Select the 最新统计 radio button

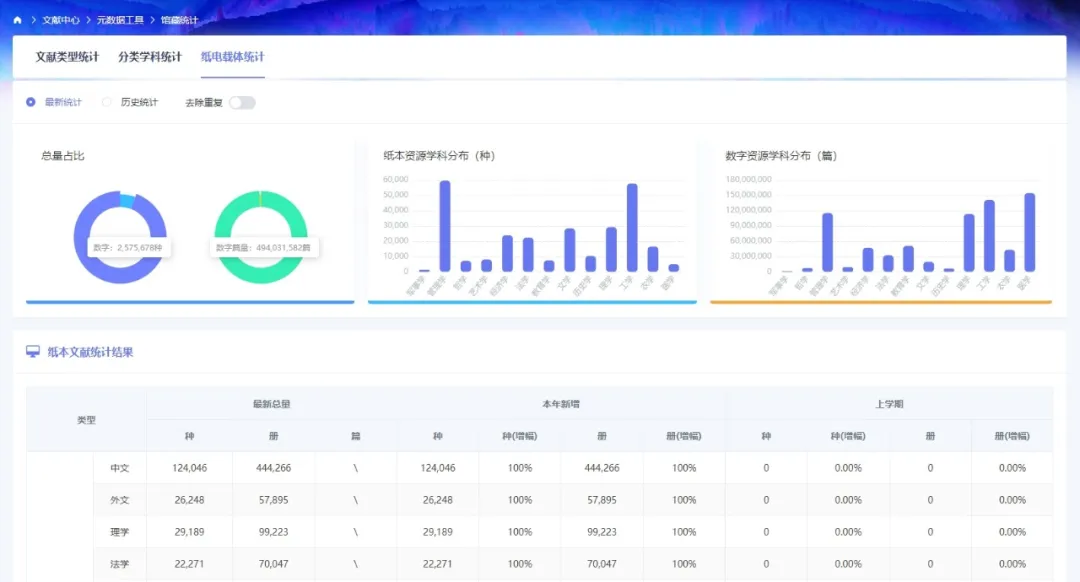click(31, 102)
